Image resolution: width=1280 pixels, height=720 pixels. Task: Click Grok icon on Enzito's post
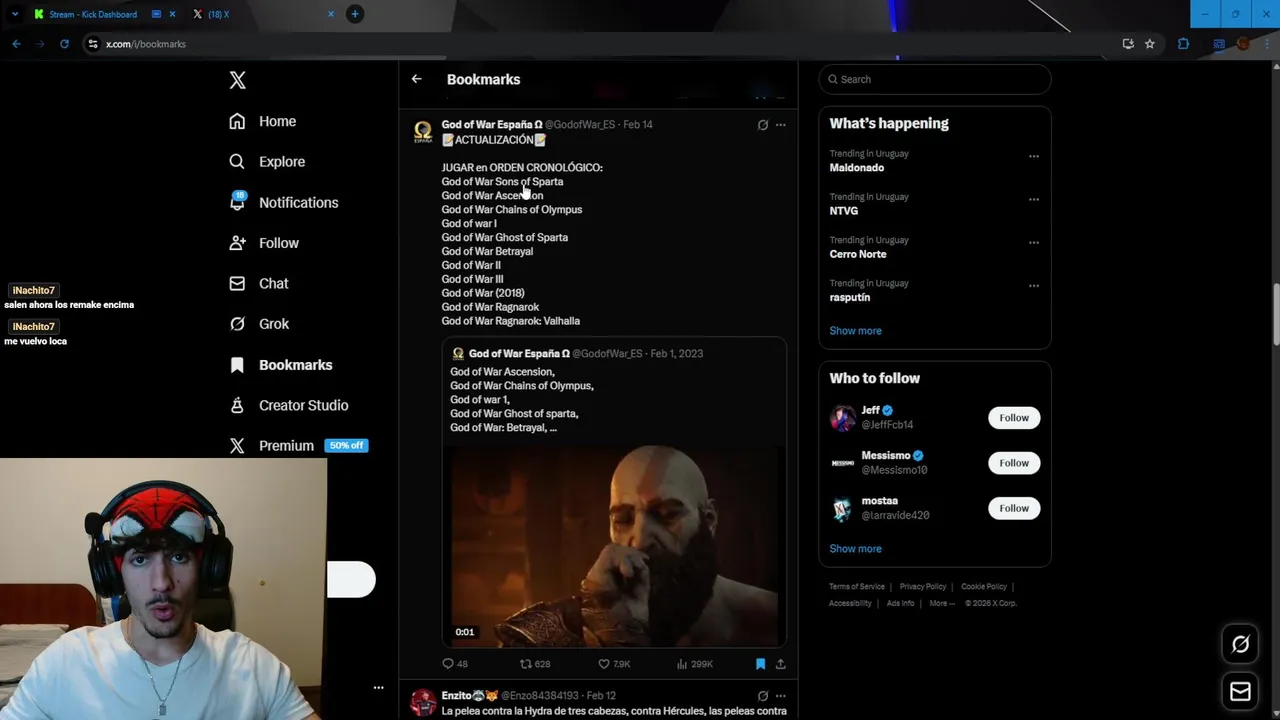click(x=763, y=696)
